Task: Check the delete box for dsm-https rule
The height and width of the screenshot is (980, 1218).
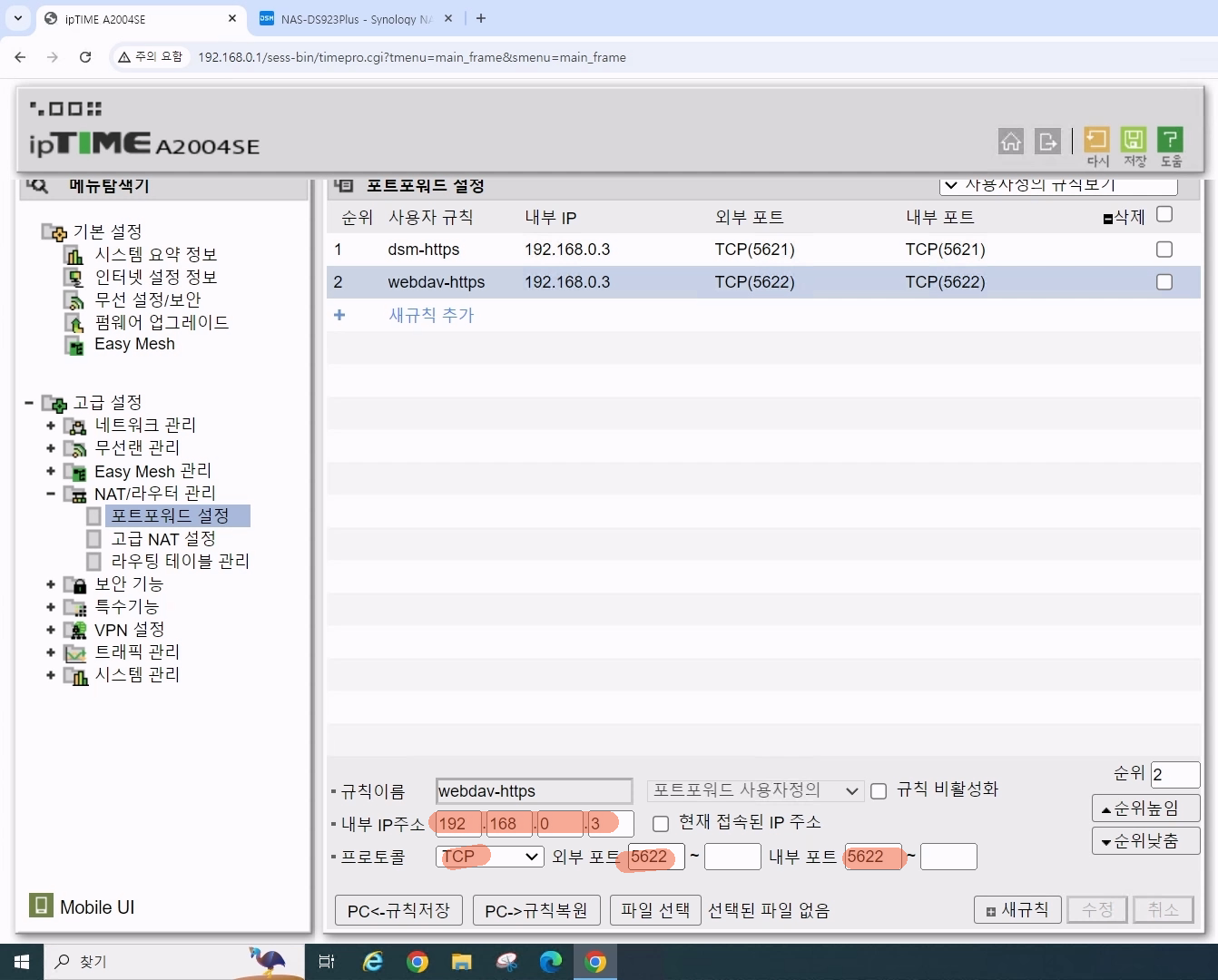Action: 1164,250
